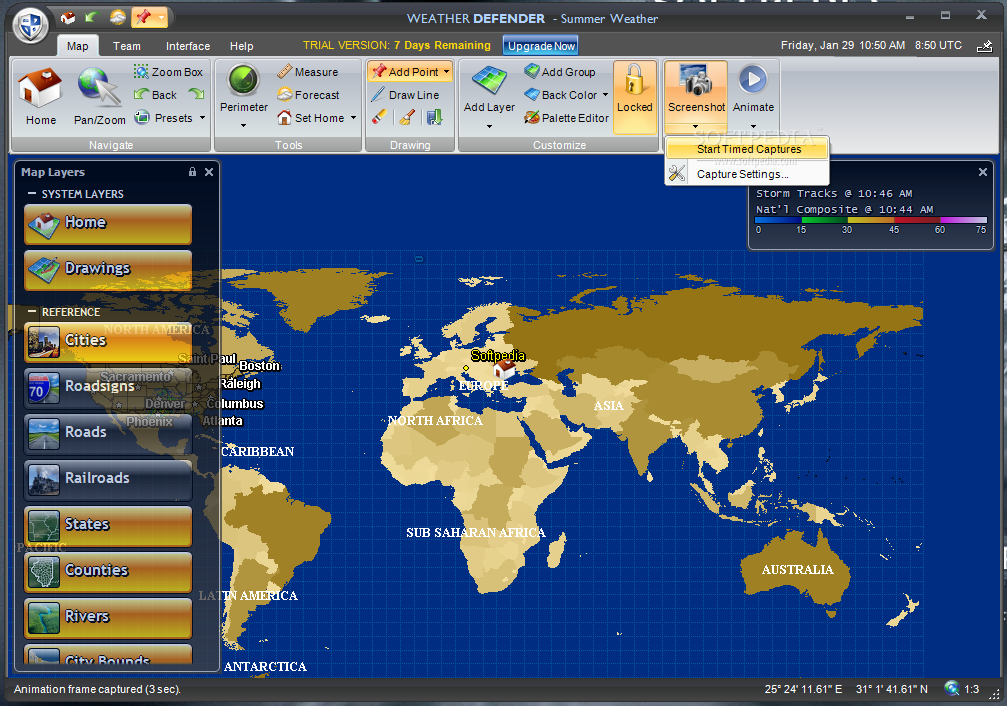Image resolution: width=1007 pixels, height=706 pixels.
Task: Close the radar legend panel
Action: 983,172
